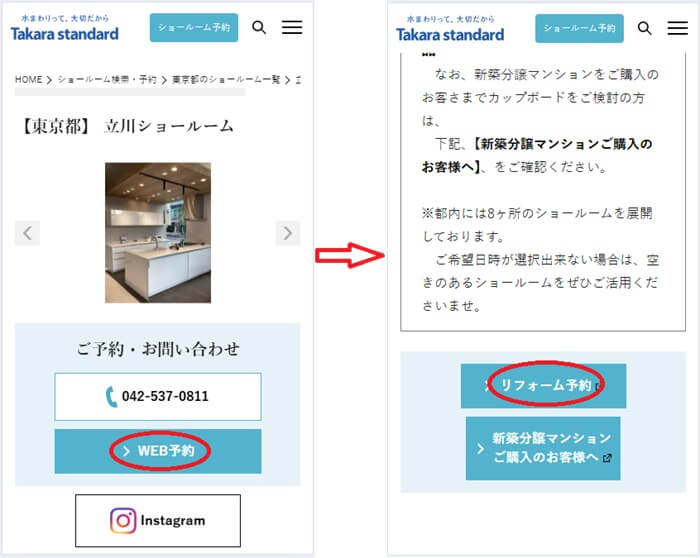Click 新築分譲マンションご購入のお客様へ button
This screenshot has width=700, height=558.
pos(543,448)
